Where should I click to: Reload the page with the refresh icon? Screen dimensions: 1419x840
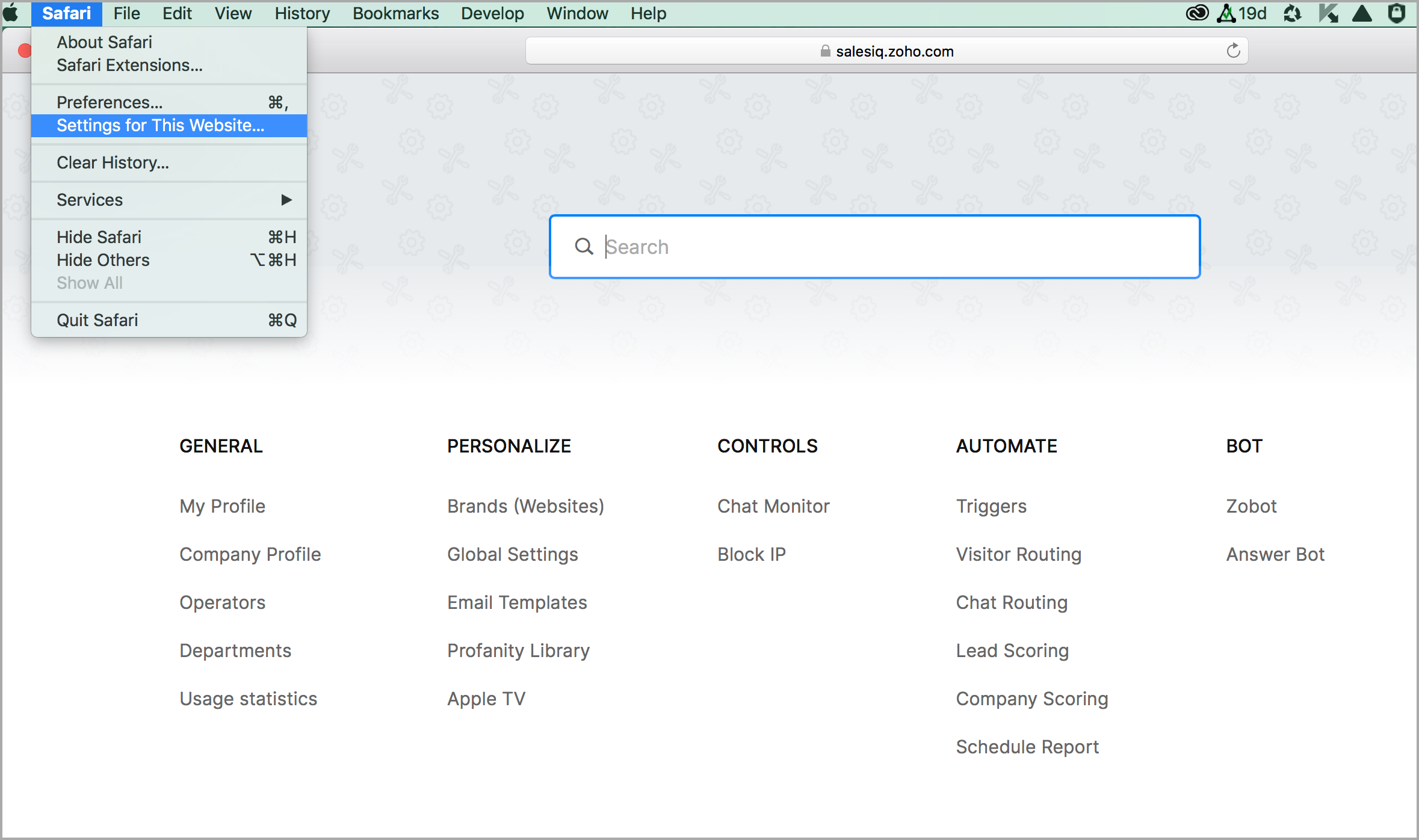(x=1233, y=51)
